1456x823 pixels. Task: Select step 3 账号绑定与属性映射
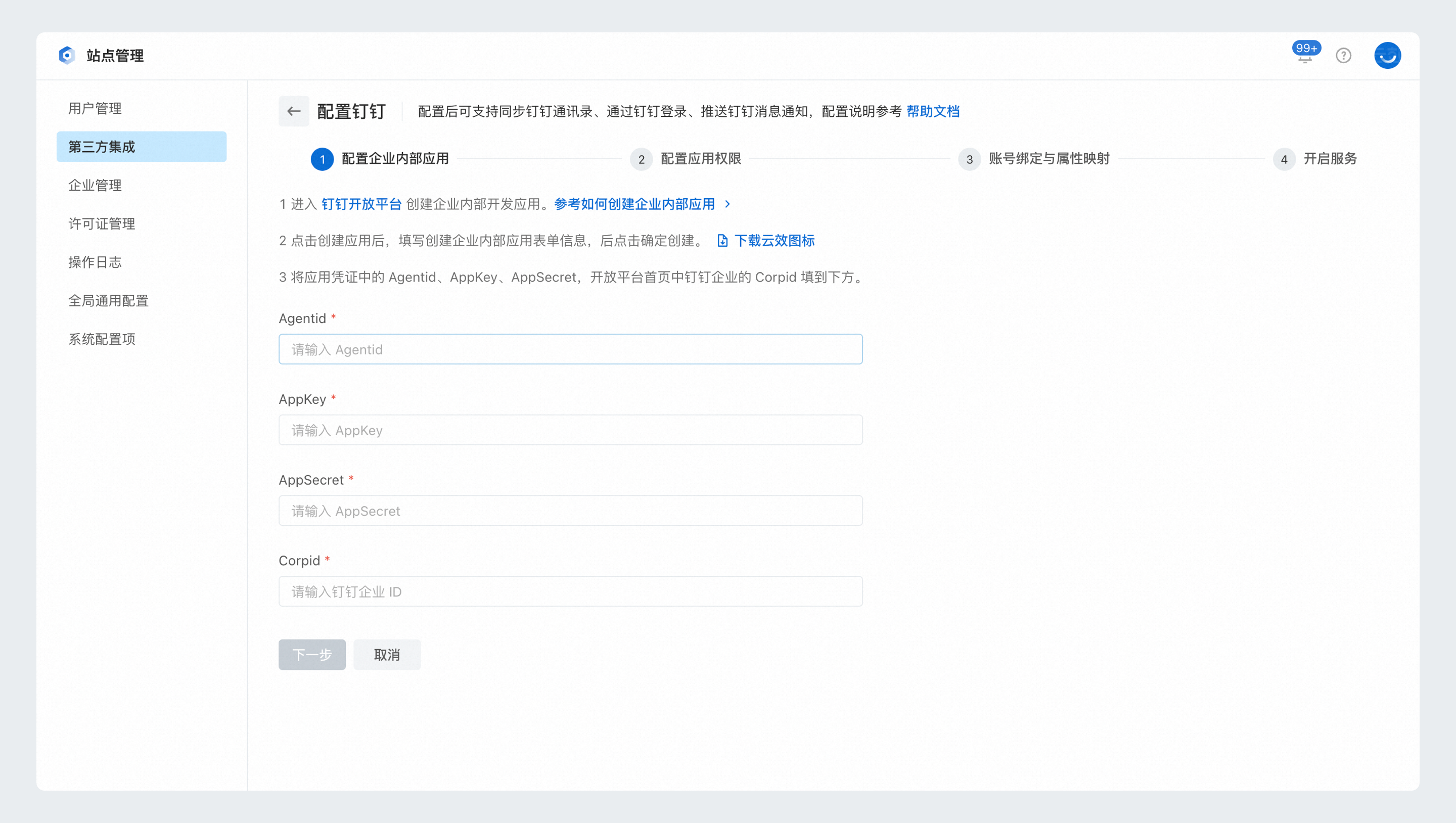point(1034,159)
